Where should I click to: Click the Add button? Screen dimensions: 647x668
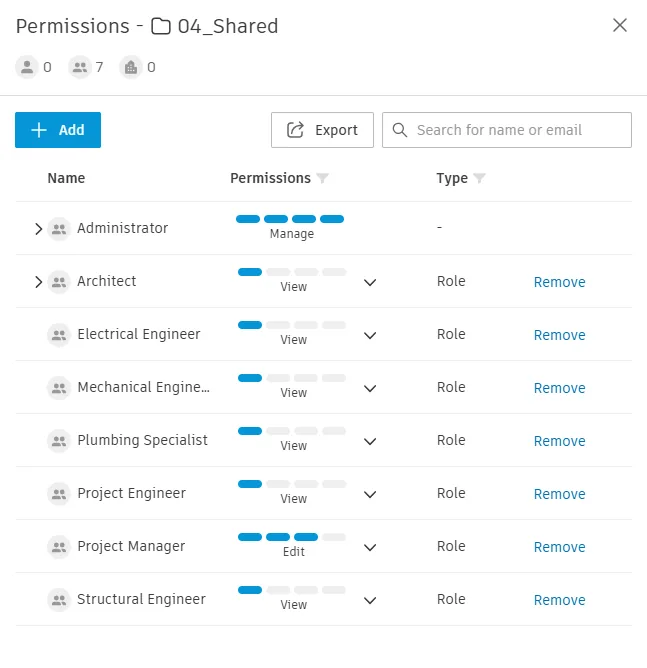58,130
